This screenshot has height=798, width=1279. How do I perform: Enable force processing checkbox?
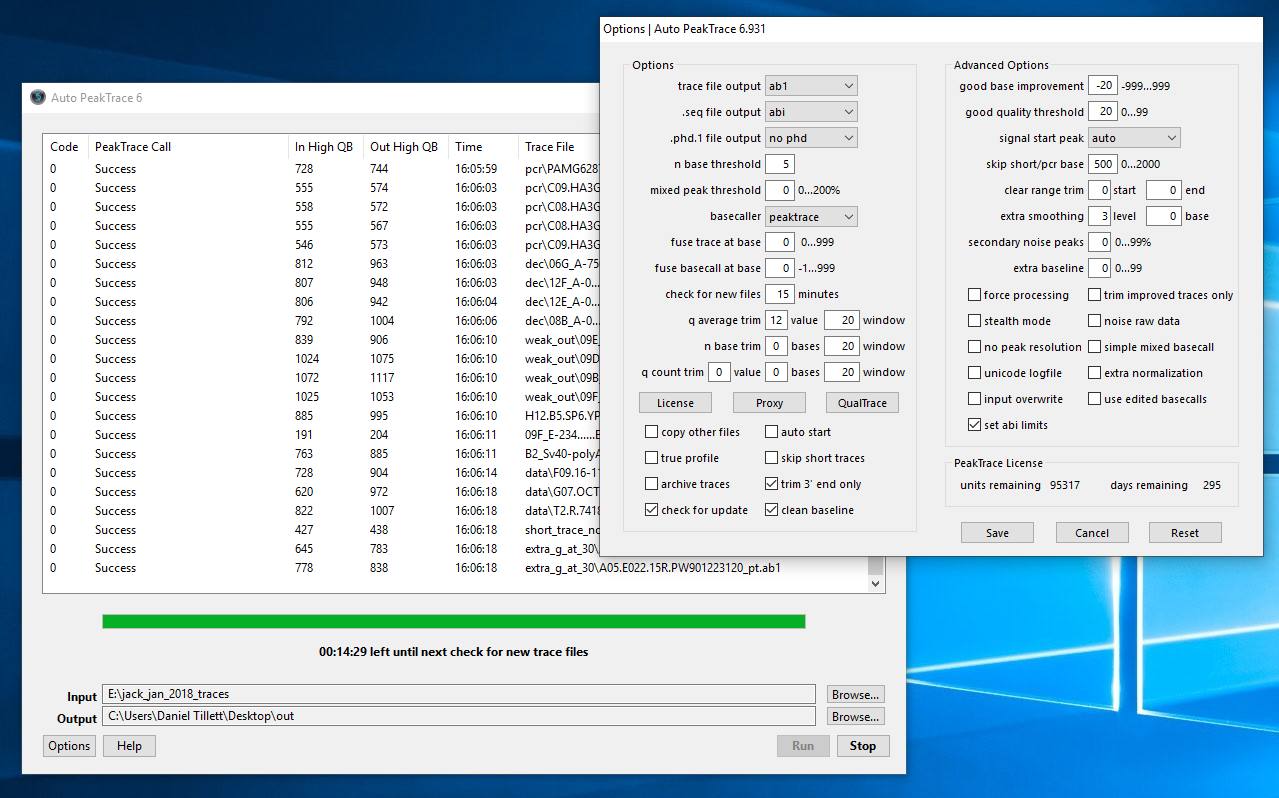click(x=975, y=295)
